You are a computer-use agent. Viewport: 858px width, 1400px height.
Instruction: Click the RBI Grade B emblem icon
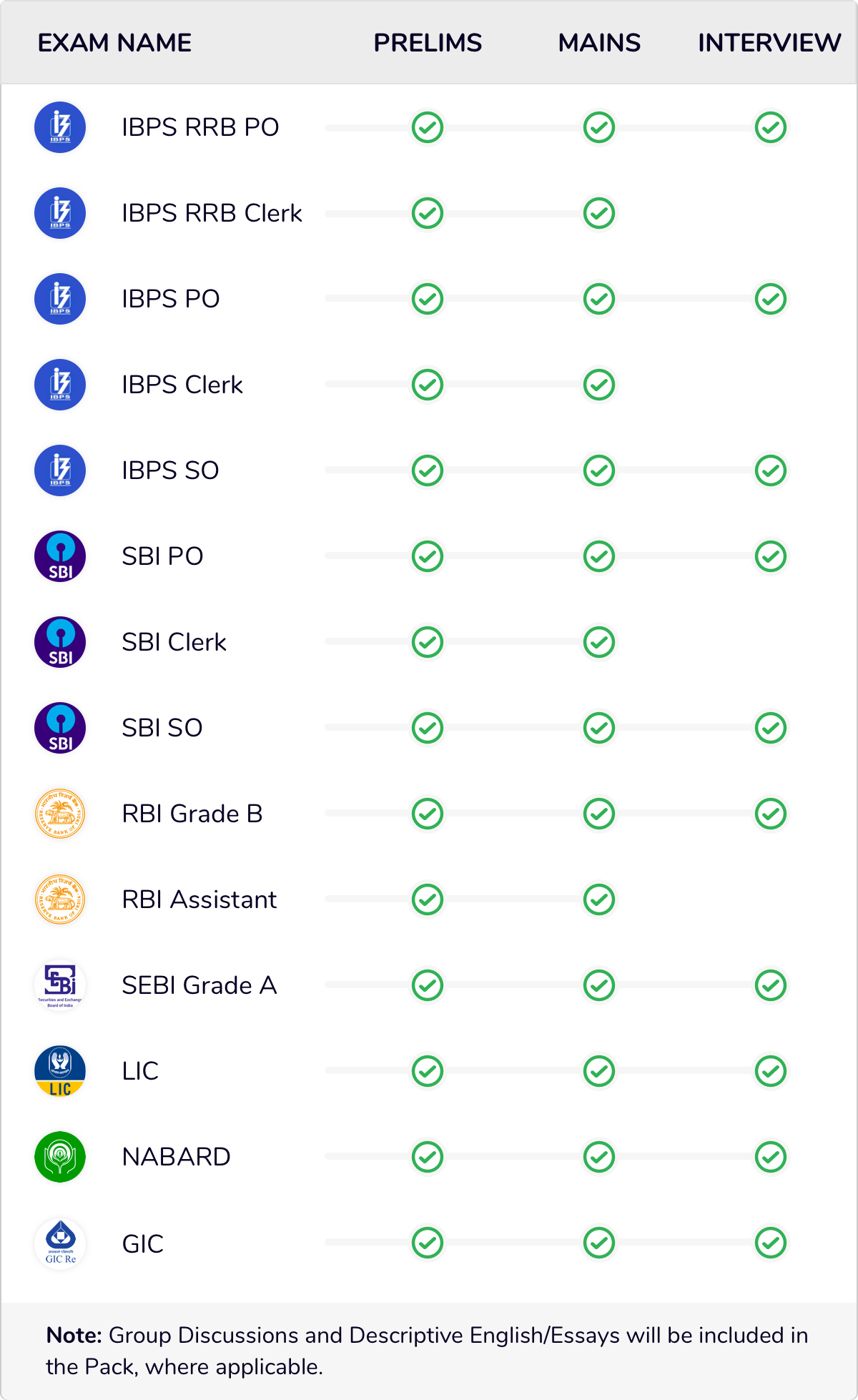click(60, 814)
